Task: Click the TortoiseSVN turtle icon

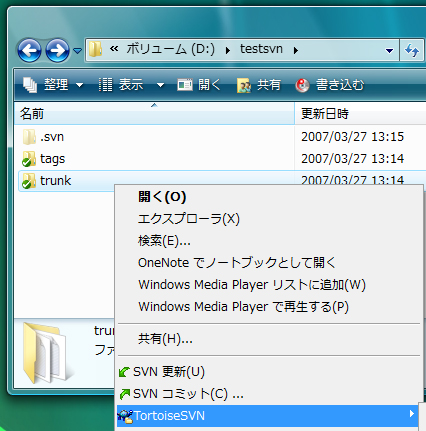Action: (125, 416)
